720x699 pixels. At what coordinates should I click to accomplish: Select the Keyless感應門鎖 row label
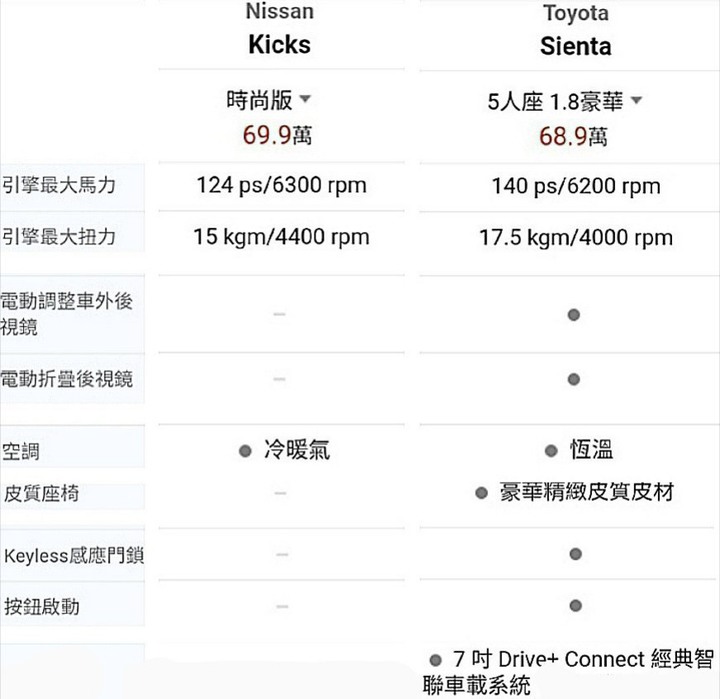[74, 556]
